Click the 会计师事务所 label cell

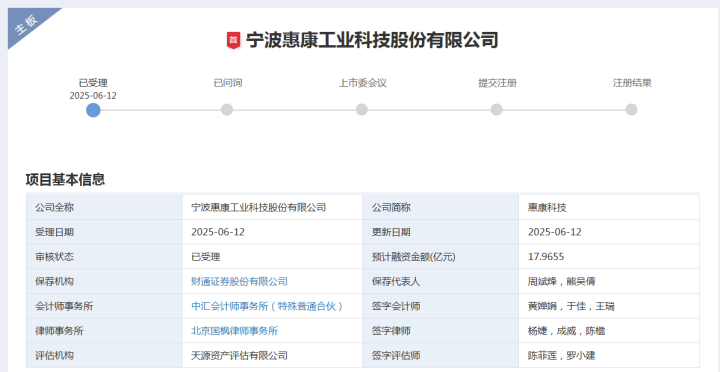pos(104,306)
